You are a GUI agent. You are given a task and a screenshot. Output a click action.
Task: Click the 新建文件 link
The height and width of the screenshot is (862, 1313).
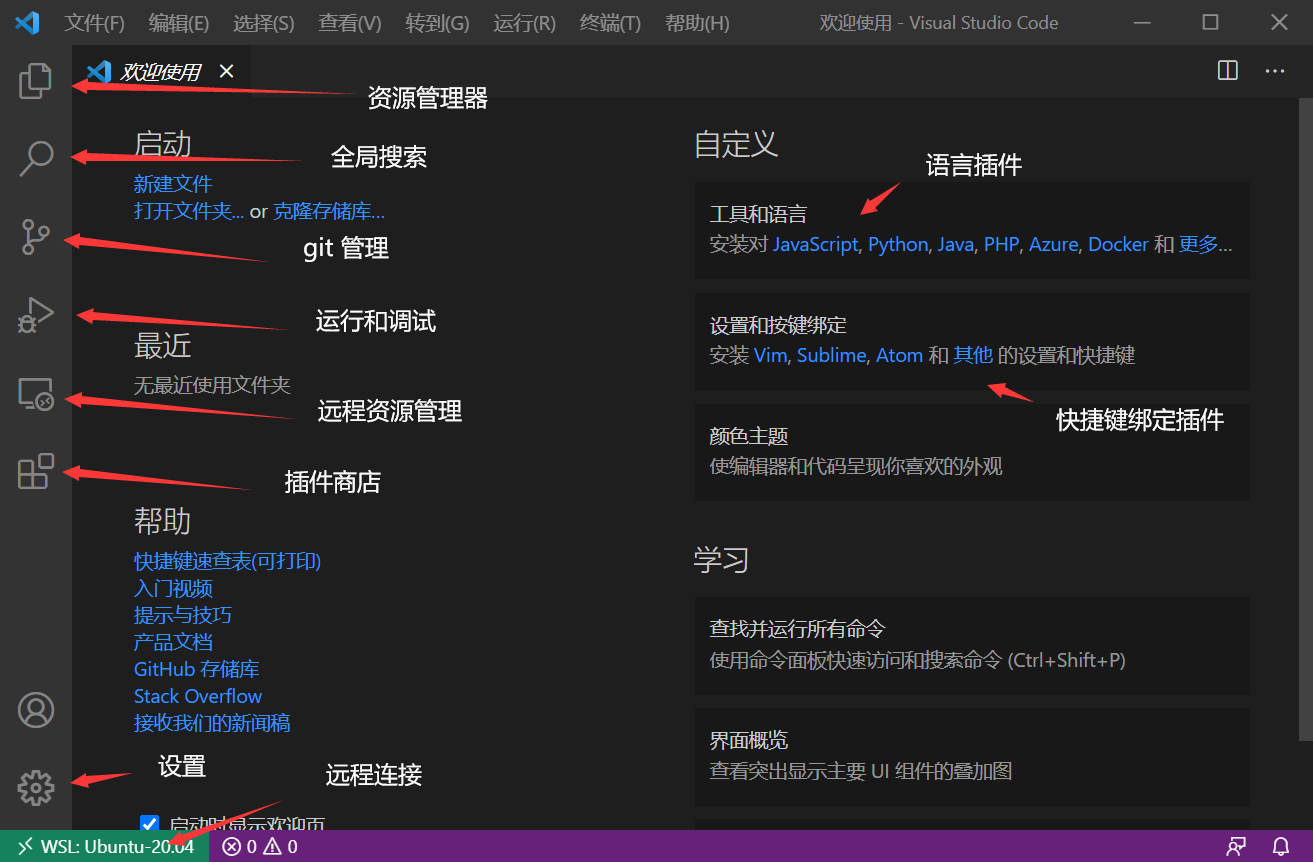click(173, 184)
